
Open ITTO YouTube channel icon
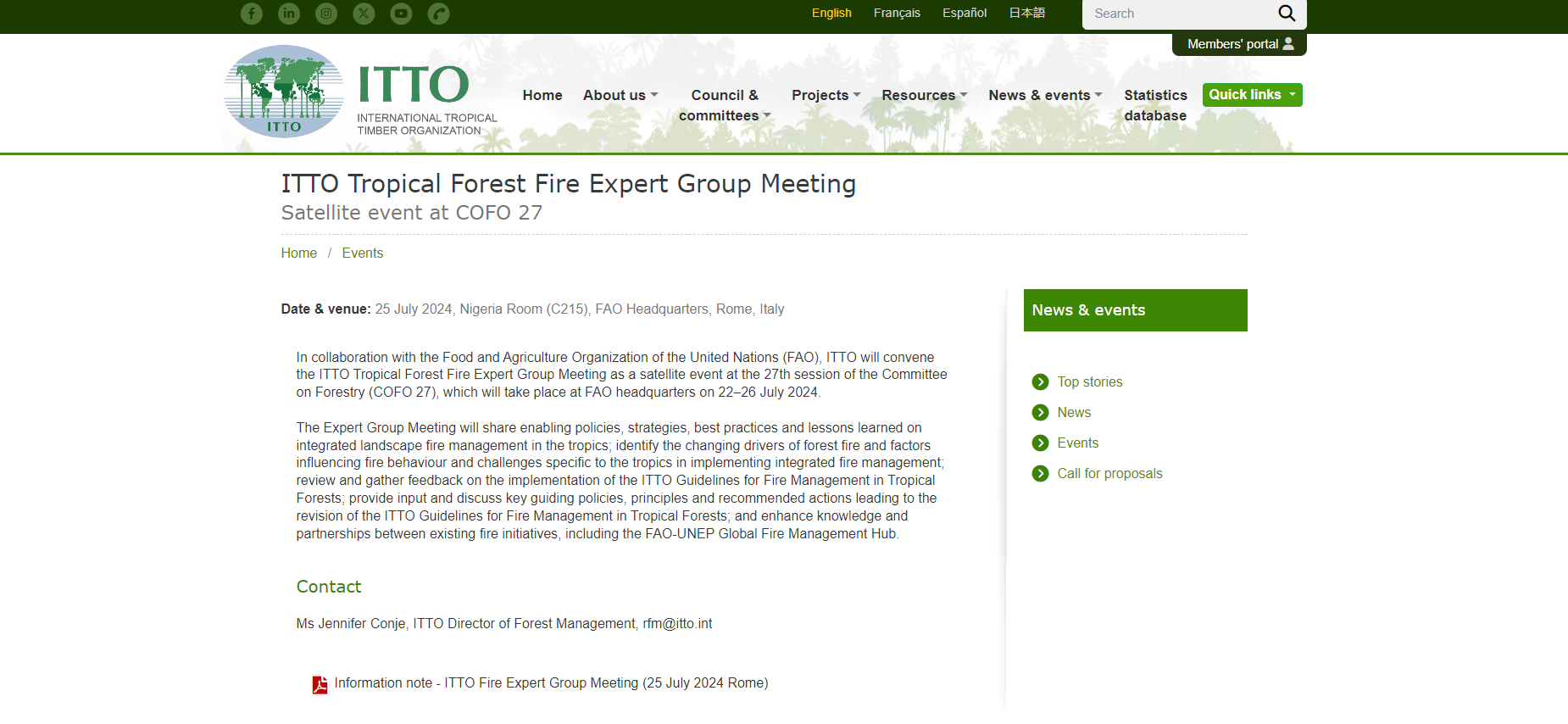click(401, 14)
